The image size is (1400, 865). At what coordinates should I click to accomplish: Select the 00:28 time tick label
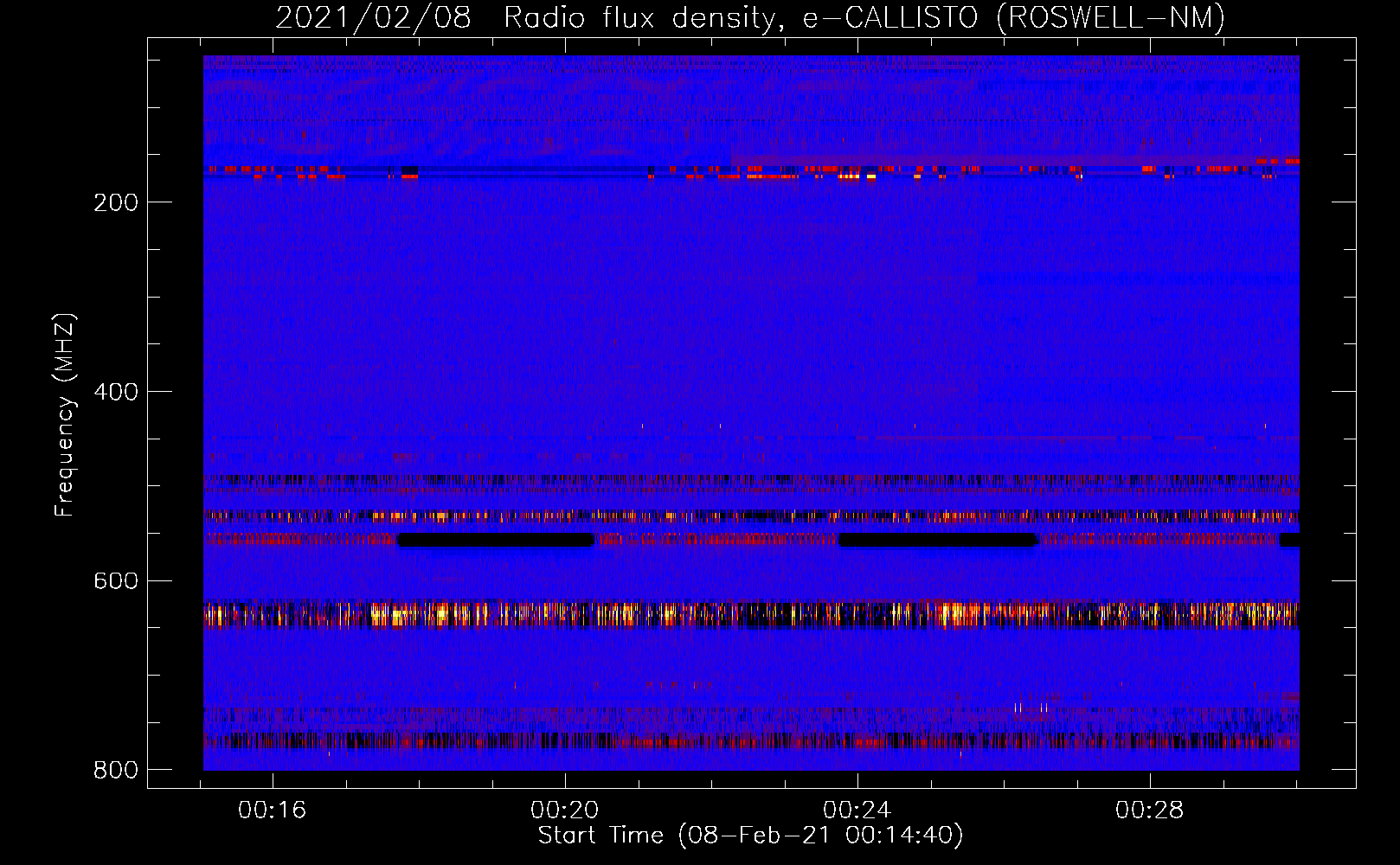point(1149,811)
